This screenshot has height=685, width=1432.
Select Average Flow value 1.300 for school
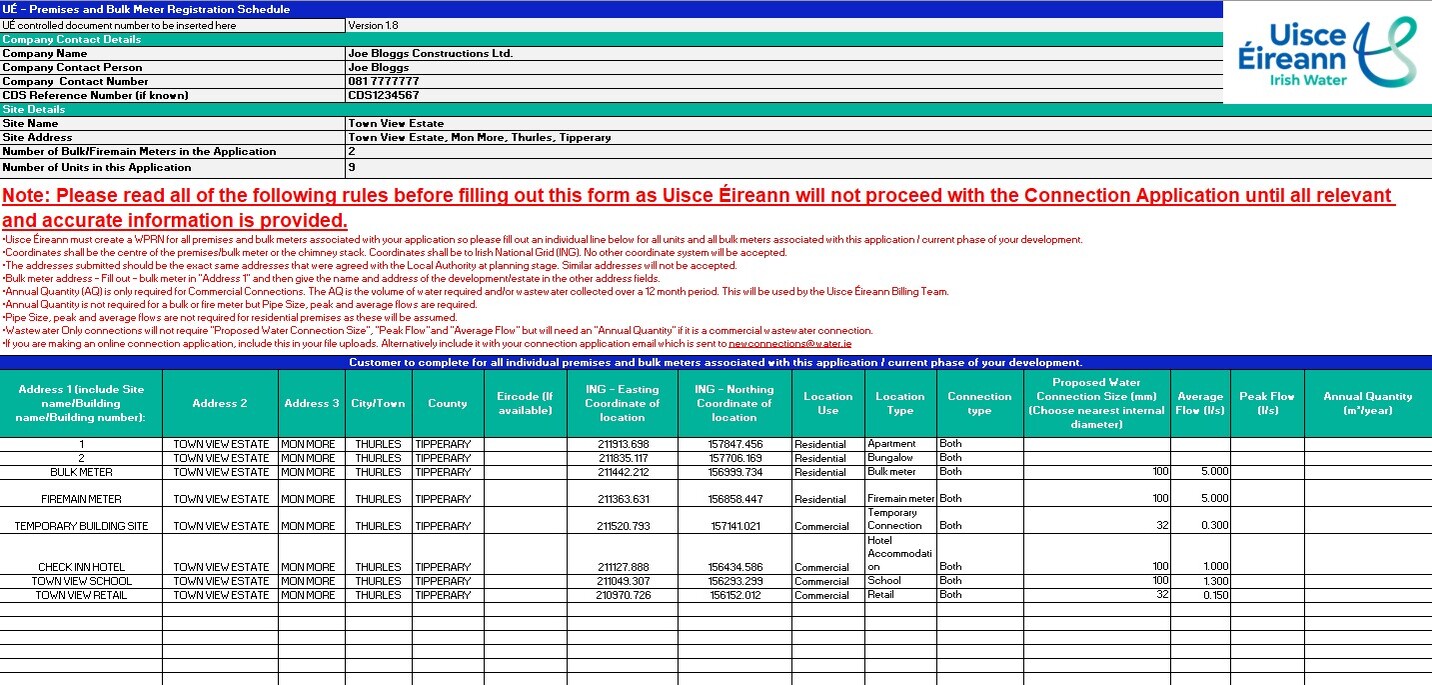[x=1199, y=581]
